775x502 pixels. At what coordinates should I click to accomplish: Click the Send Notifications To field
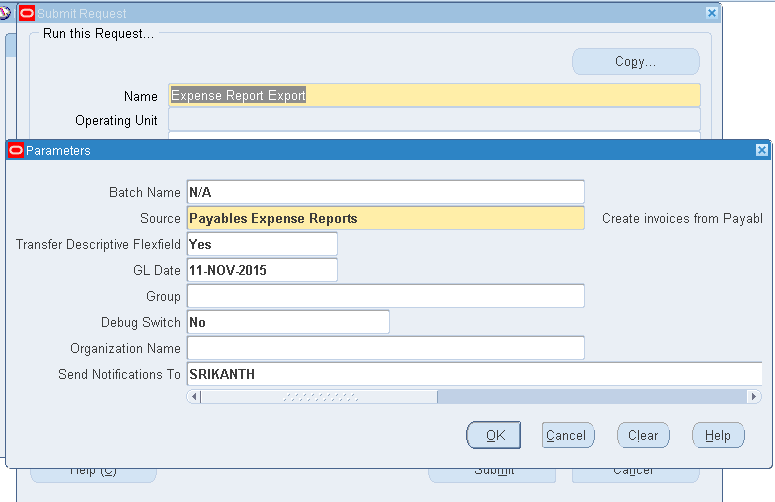474,374
